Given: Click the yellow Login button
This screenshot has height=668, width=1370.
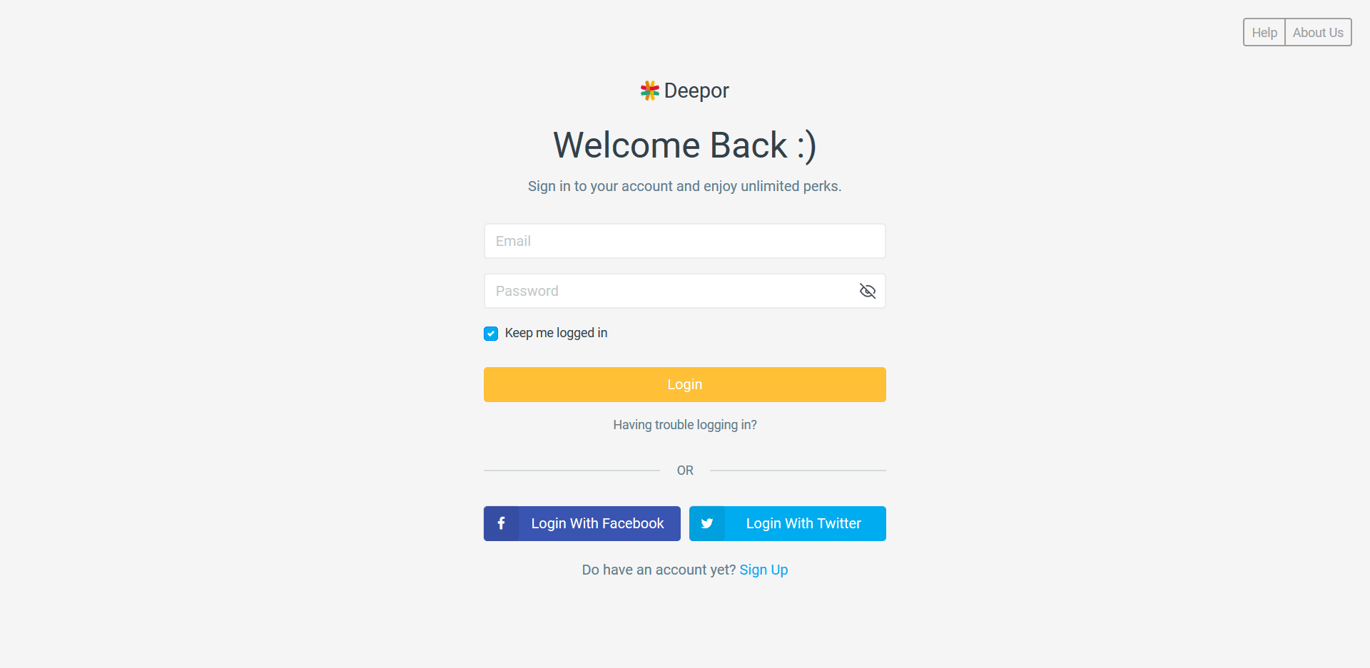Looking at the screenshot, I should pos(685,384).
